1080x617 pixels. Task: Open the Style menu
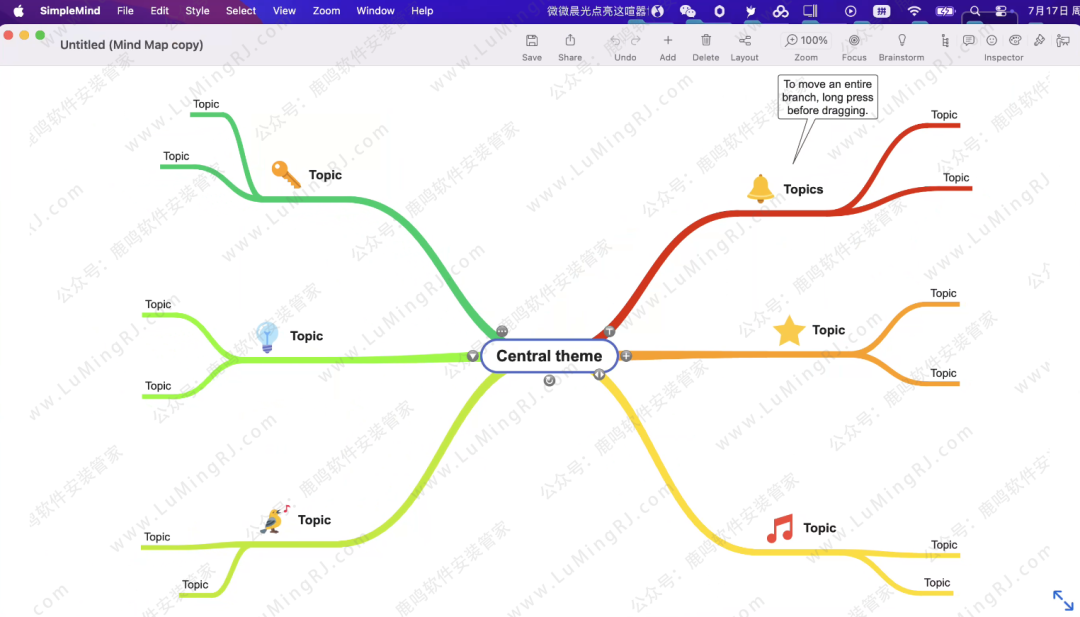point(197,11)
